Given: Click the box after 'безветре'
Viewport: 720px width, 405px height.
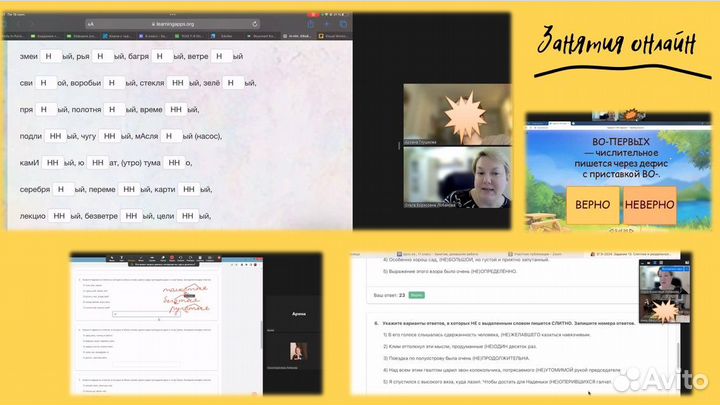Looking at the screenshot, I should point(131,216).
